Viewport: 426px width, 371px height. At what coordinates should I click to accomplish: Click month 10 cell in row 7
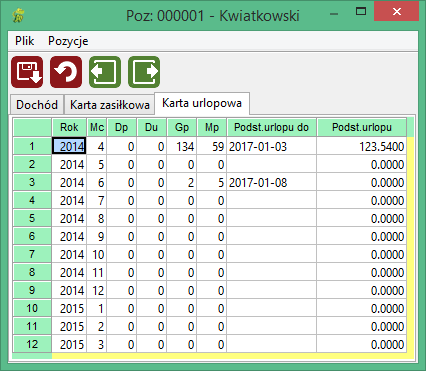tap(97, 254)
